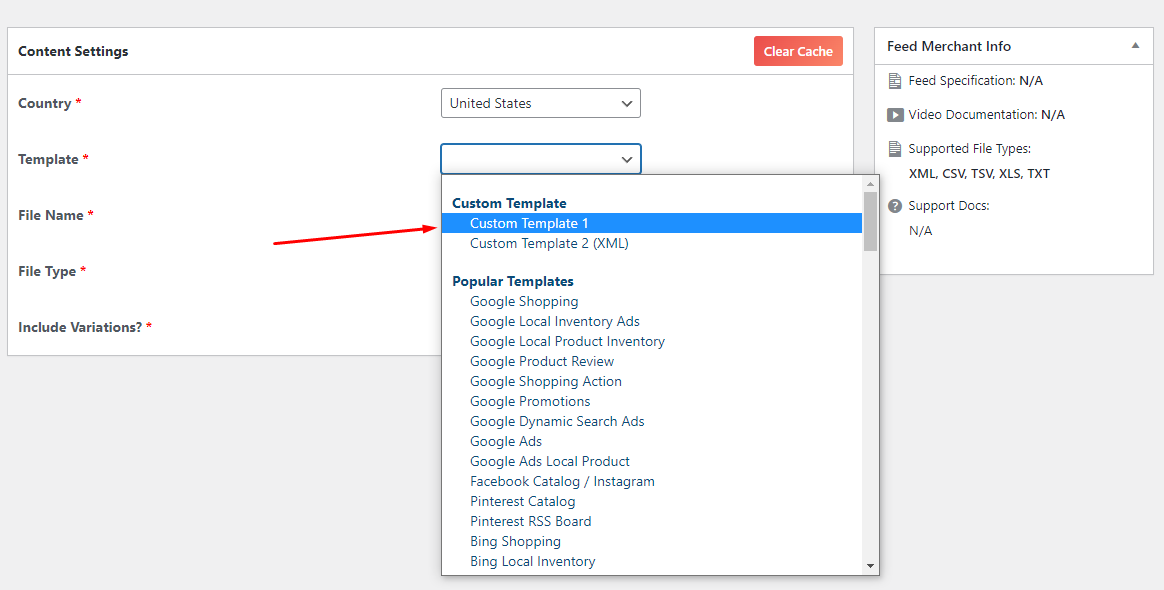Select the Google Ads template
This screenshot has width=1164, height=590.
pos(652,442)
